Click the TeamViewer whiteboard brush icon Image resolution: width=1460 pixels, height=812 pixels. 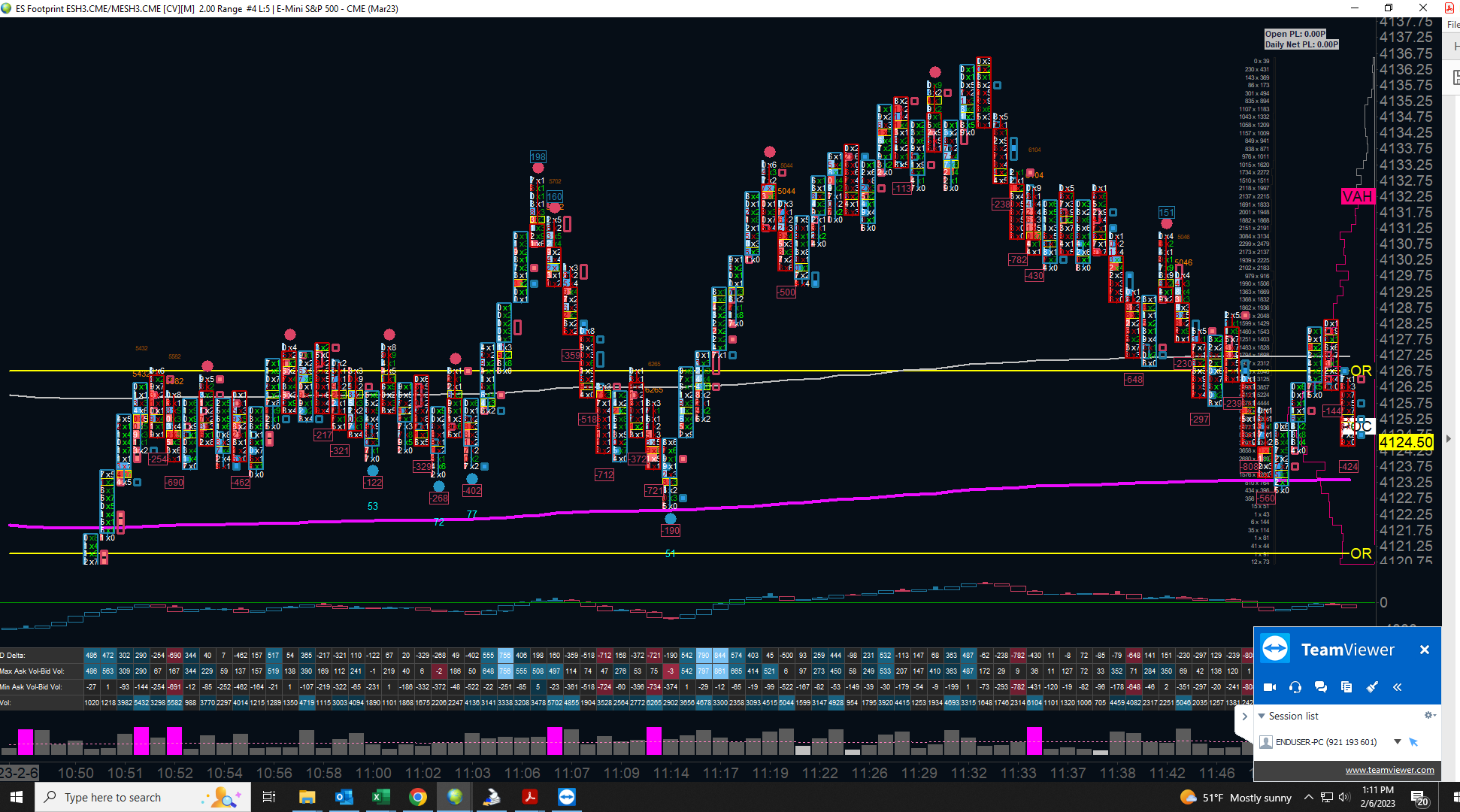[1371, 687]
